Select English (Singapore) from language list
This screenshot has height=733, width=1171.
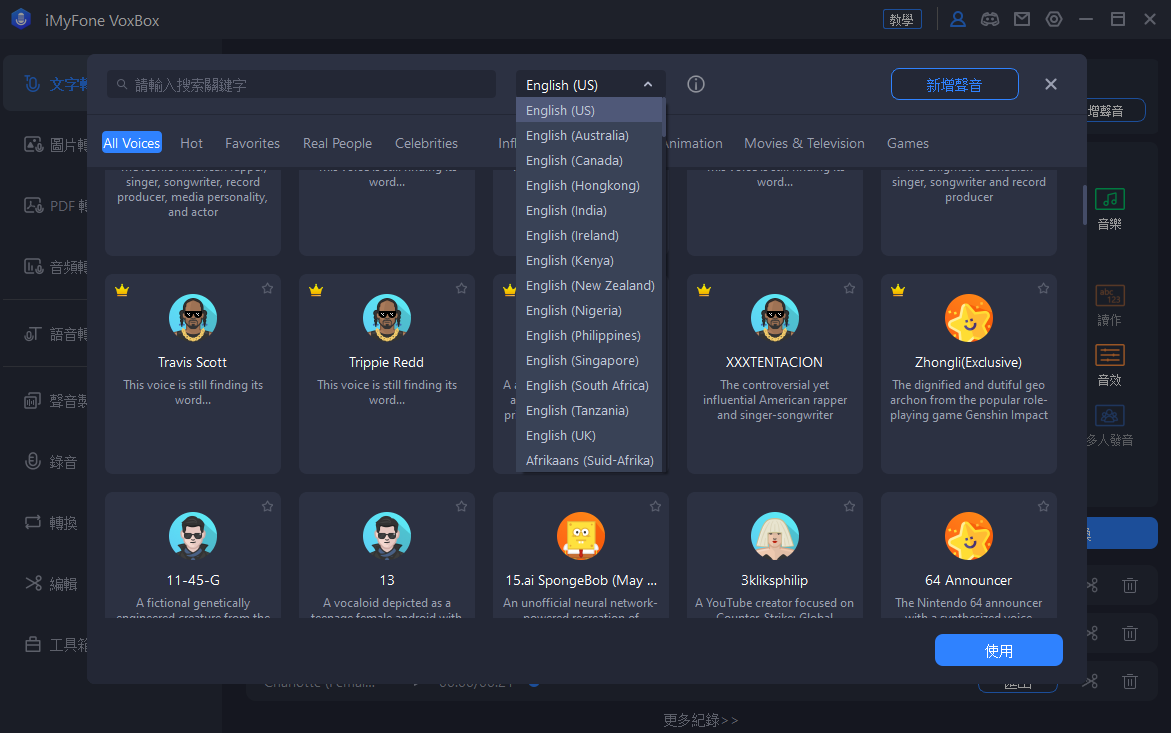pyautogui.click(x=588, y=361)
